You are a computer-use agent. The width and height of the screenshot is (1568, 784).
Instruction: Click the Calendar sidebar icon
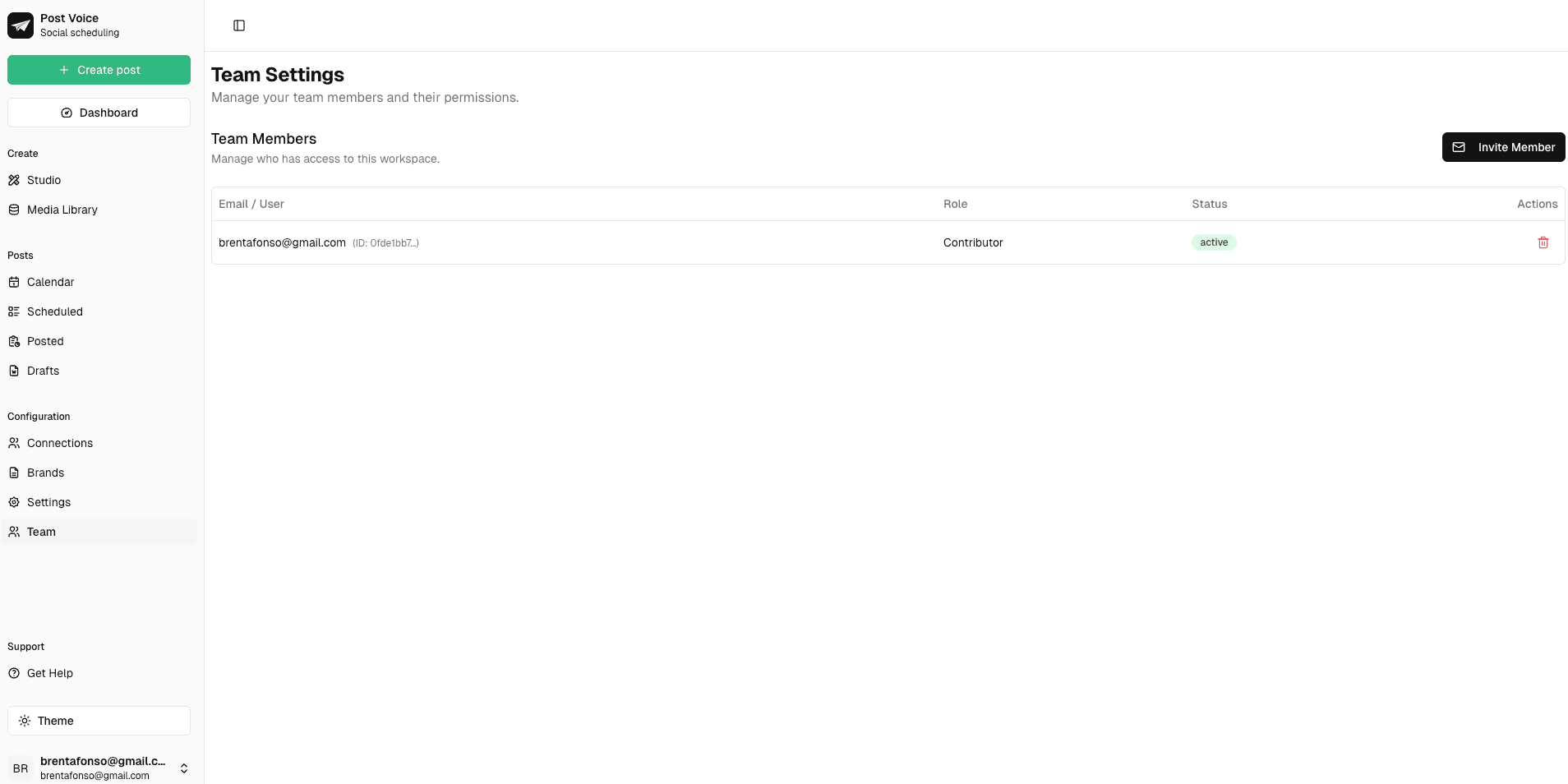pyautogui.click(x=14, y=282)
